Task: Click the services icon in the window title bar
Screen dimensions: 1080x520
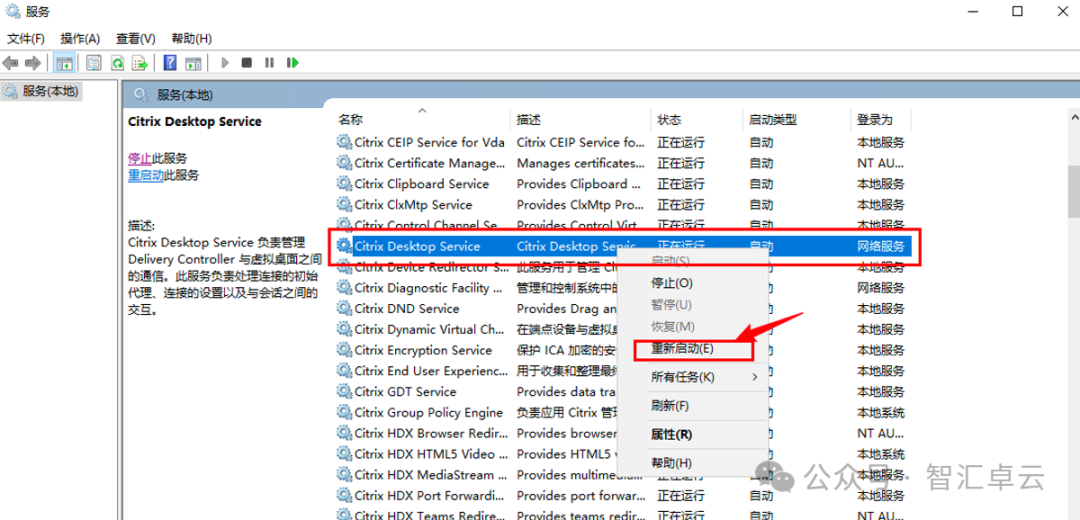Action: pyautogui.click(x=12, y=12)
